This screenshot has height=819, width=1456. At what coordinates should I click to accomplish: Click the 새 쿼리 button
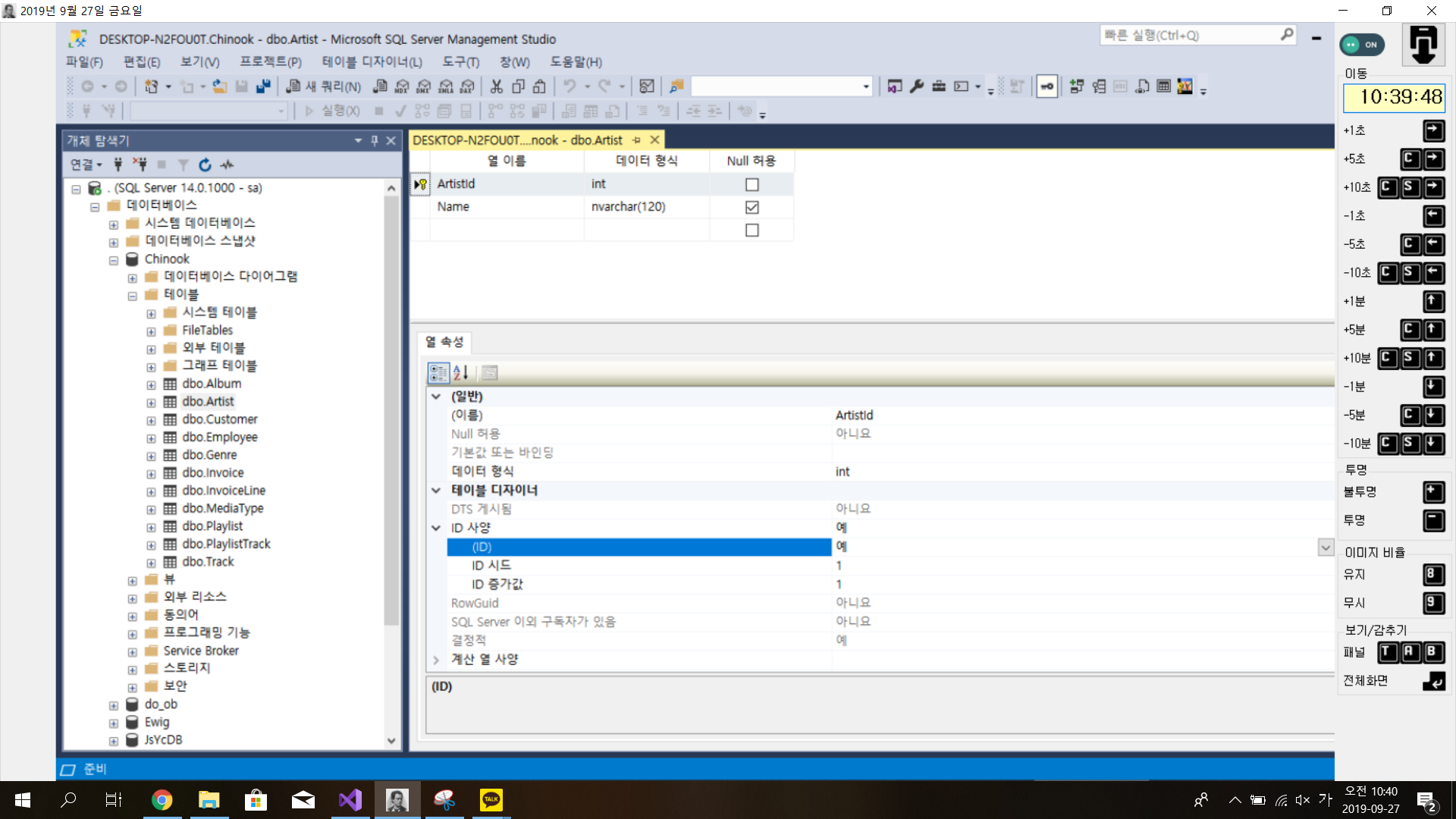tap(324, 86)
